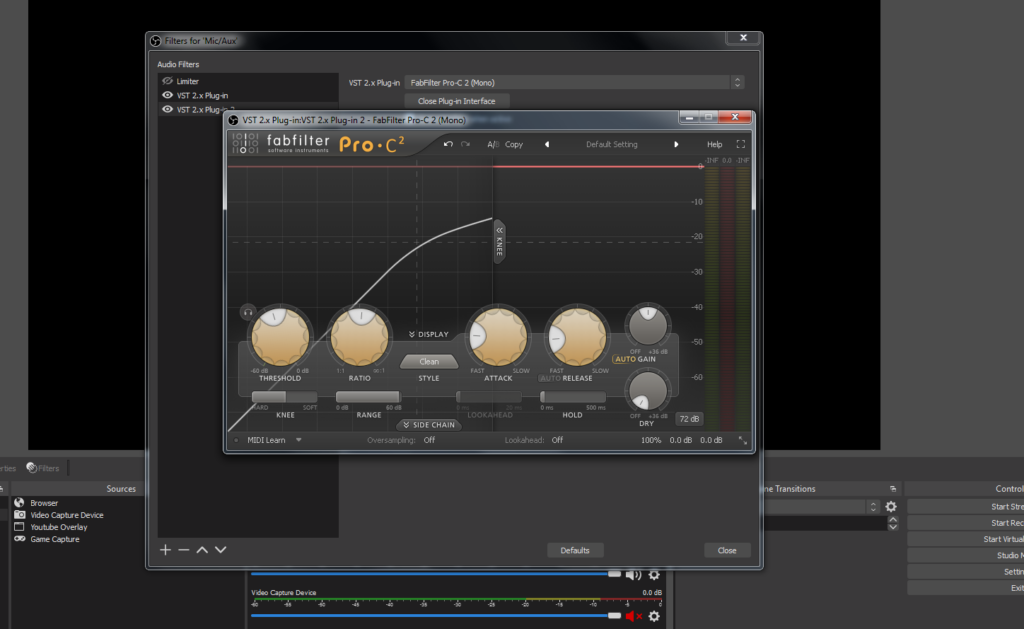
Task: Click the Defaults button in Filters dialog
Action: coord(575,551)
